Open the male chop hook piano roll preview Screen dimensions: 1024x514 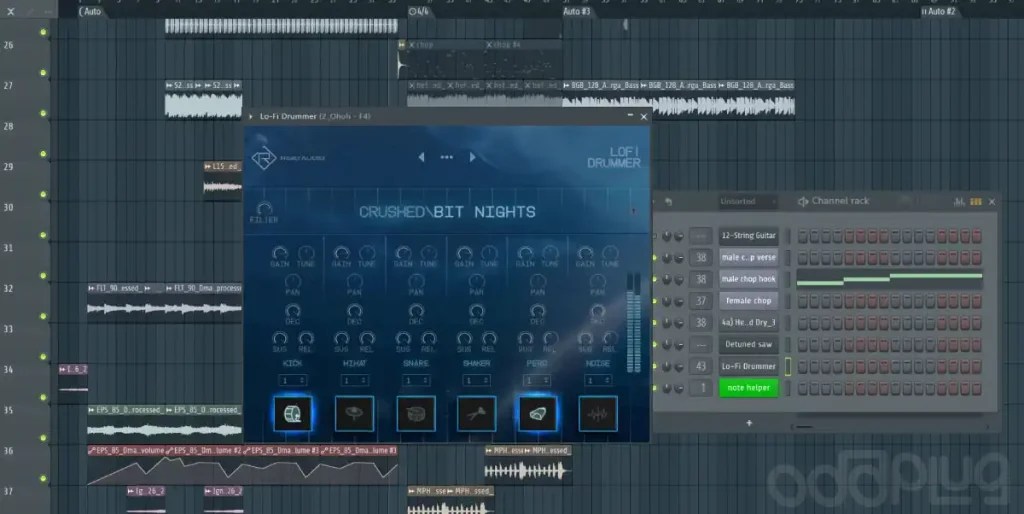pos(889,279)
